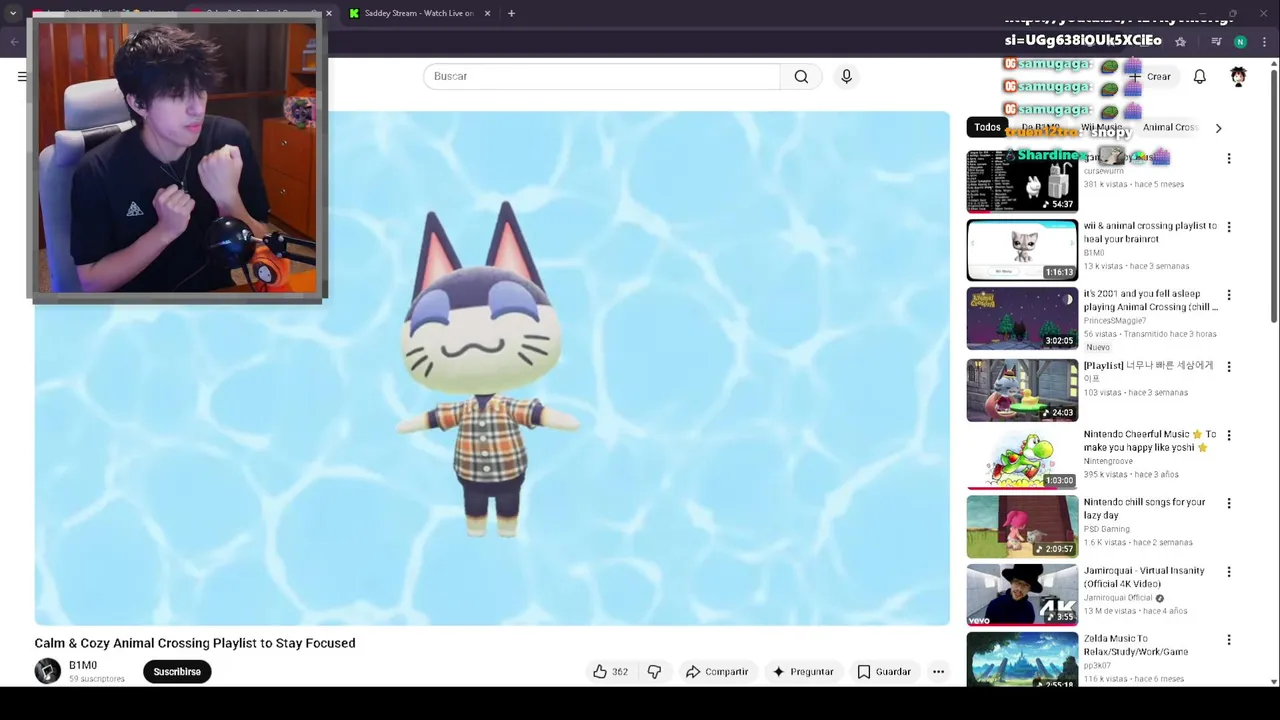Start voice search with the microphone icon
Viewport: 1280px width, 720px height.
846,76
